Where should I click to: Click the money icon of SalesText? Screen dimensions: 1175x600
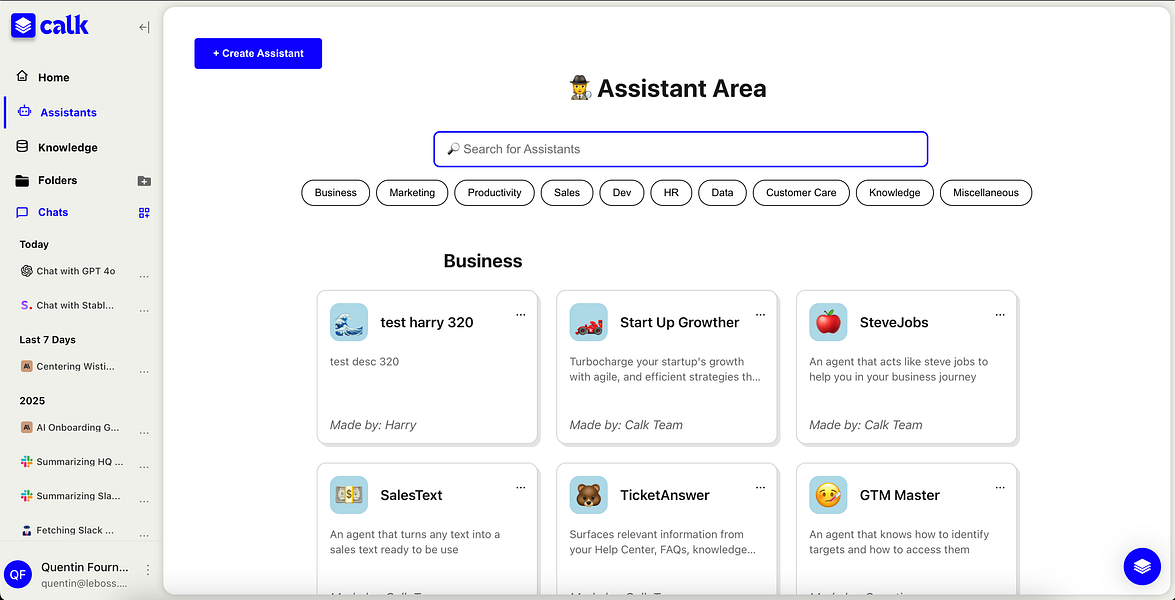[x=348, y=495]
